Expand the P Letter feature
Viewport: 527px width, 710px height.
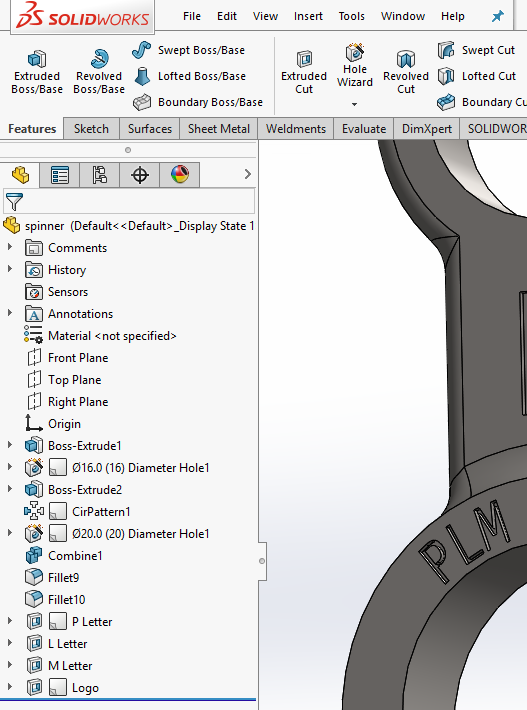click(x=10, y=621)
